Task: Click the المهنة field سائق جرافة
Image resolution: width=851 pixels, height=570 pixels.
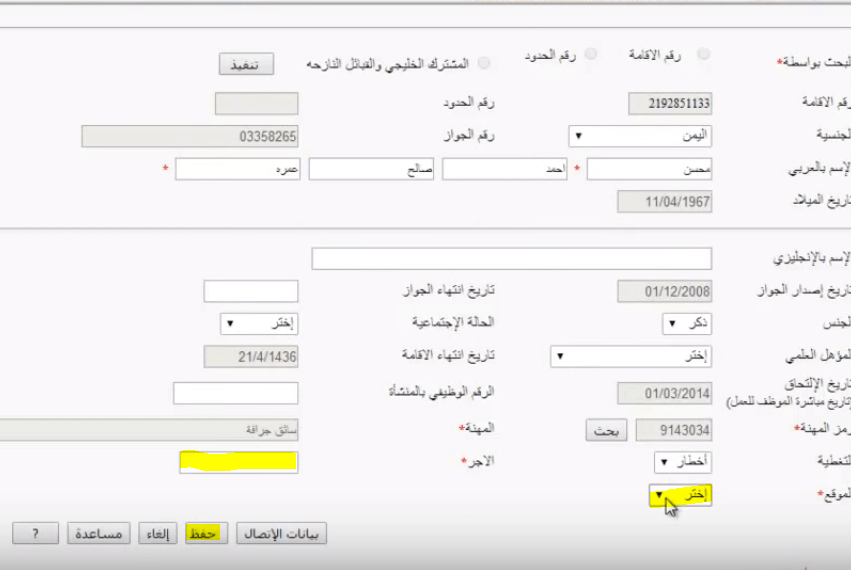Action: [x=149, y=430]
